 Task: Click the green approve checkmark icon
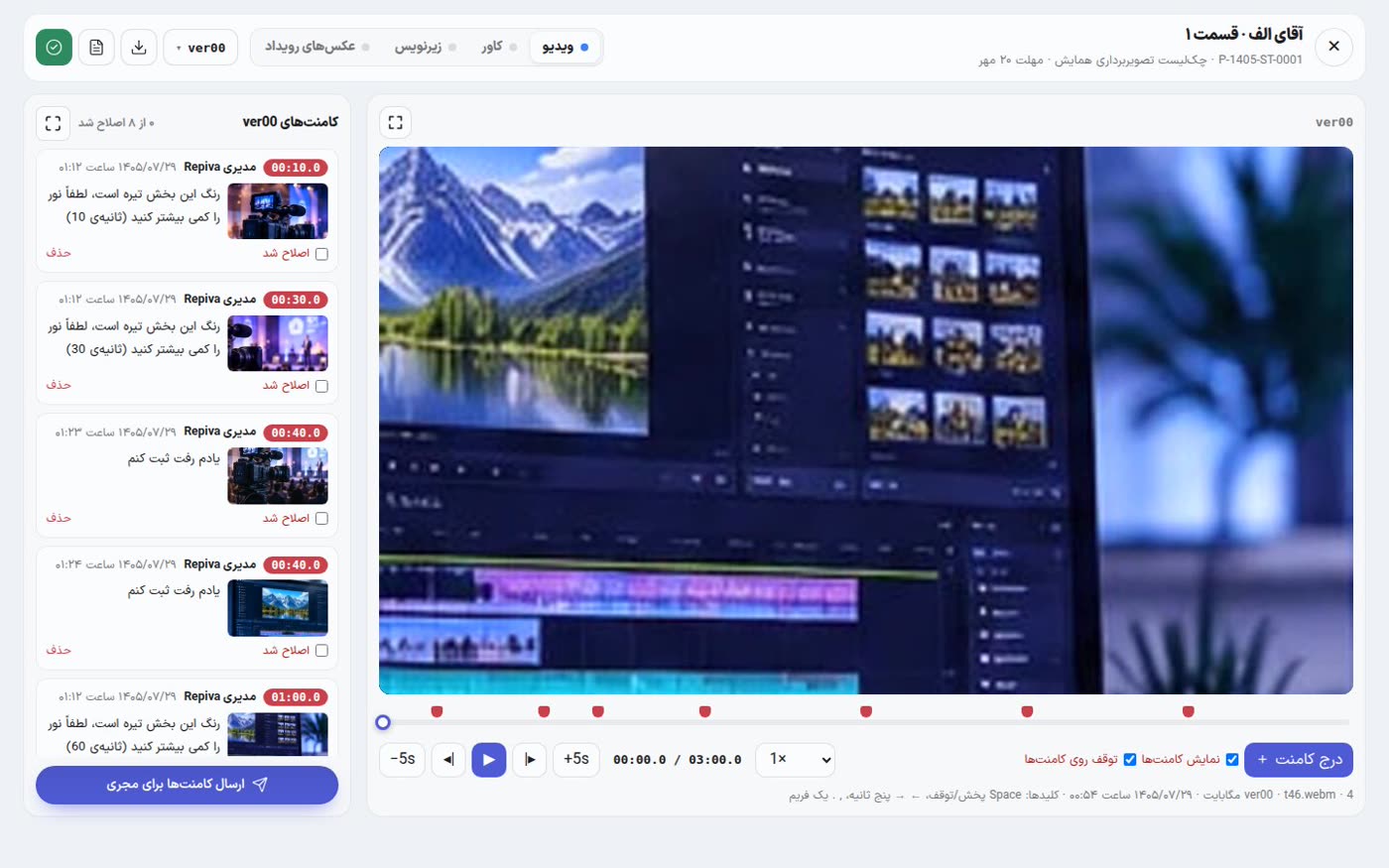pyautogui.click(x=54, y=47)
